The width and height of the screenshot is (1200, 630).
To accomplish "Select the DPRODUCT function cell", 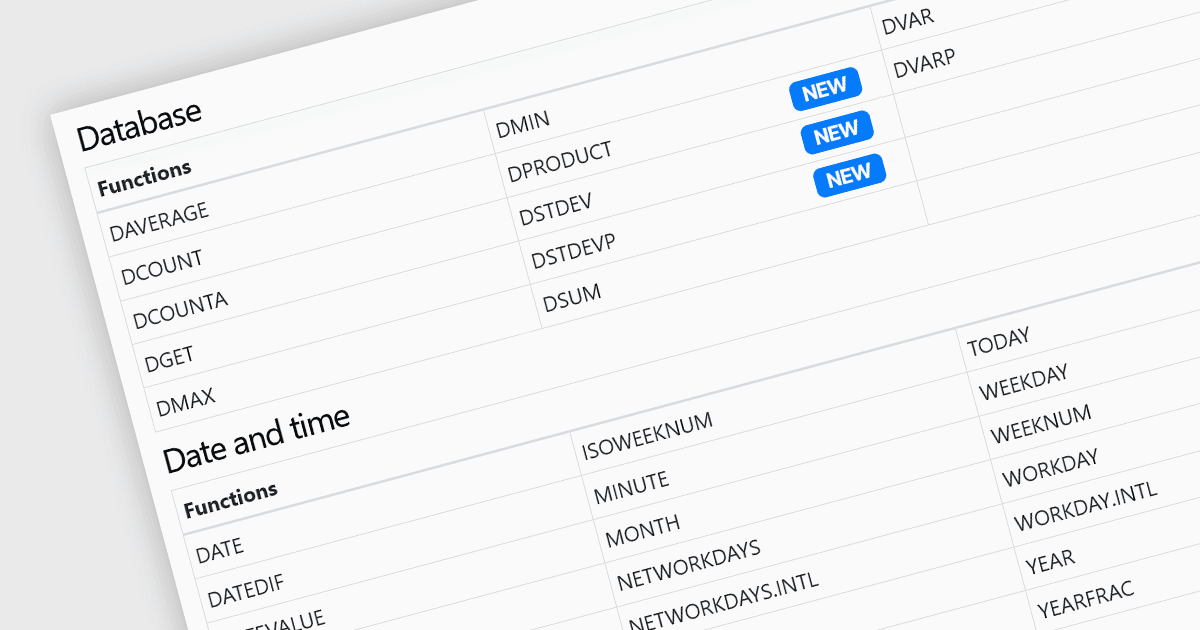I will pyautogui.click(x=559, y=162).
